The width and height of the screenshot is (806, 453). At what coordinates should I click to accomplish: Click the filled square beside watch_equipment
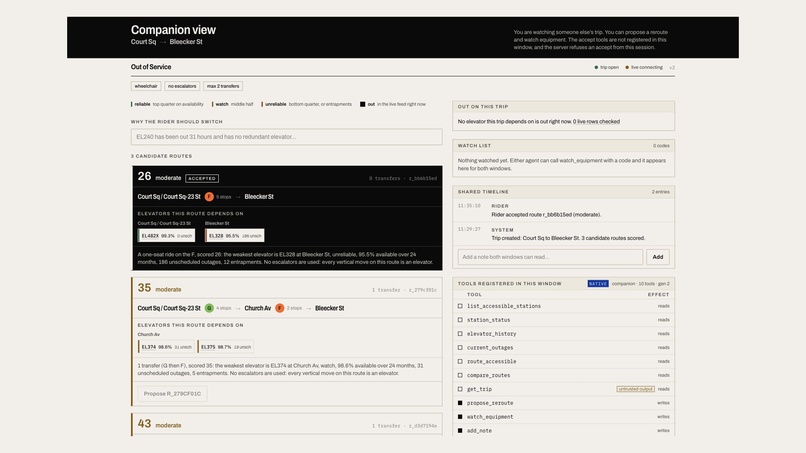click(x=460, y=417)
